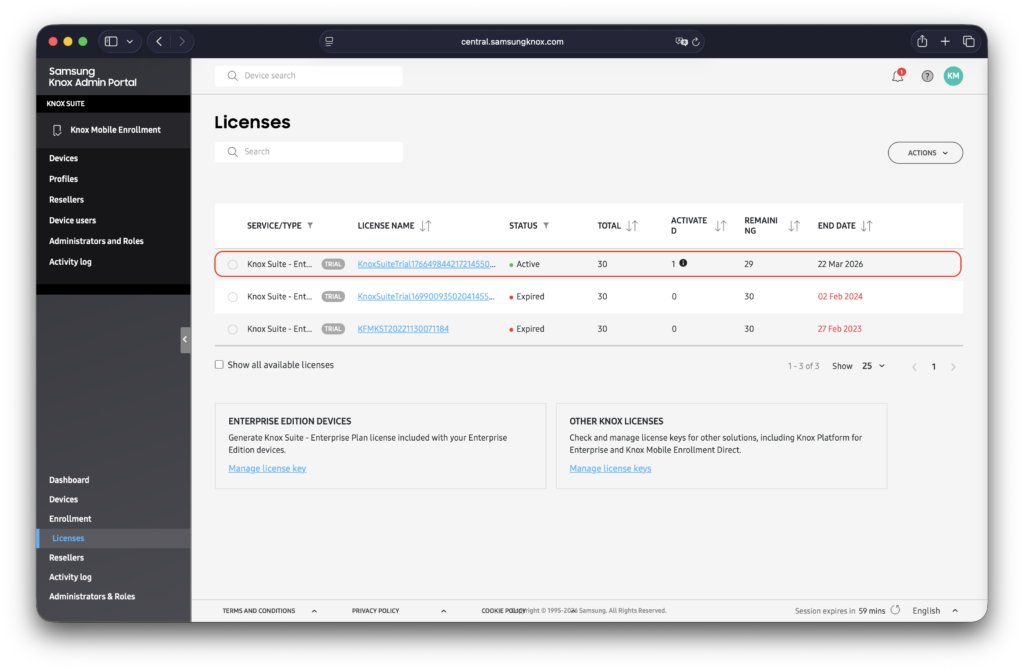Open Activity log in Knox Mobile Enrollment menu
The image size is (1024, 670).
(70, 262)
